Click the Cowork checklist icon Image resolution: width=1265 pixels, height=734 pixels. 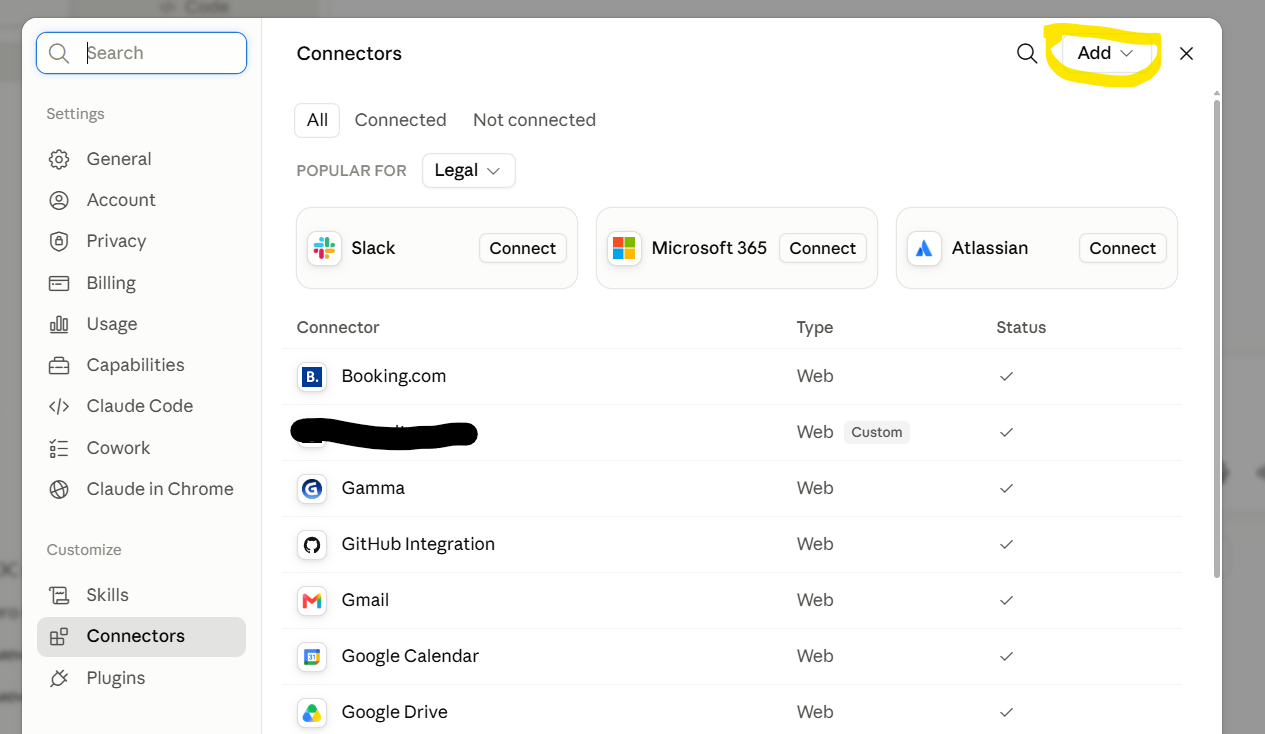[59, 448]
